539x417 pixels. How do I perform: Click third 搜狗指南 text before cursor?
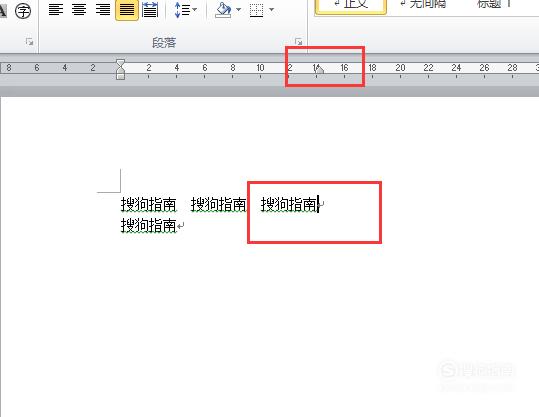(x=289, y=204)
